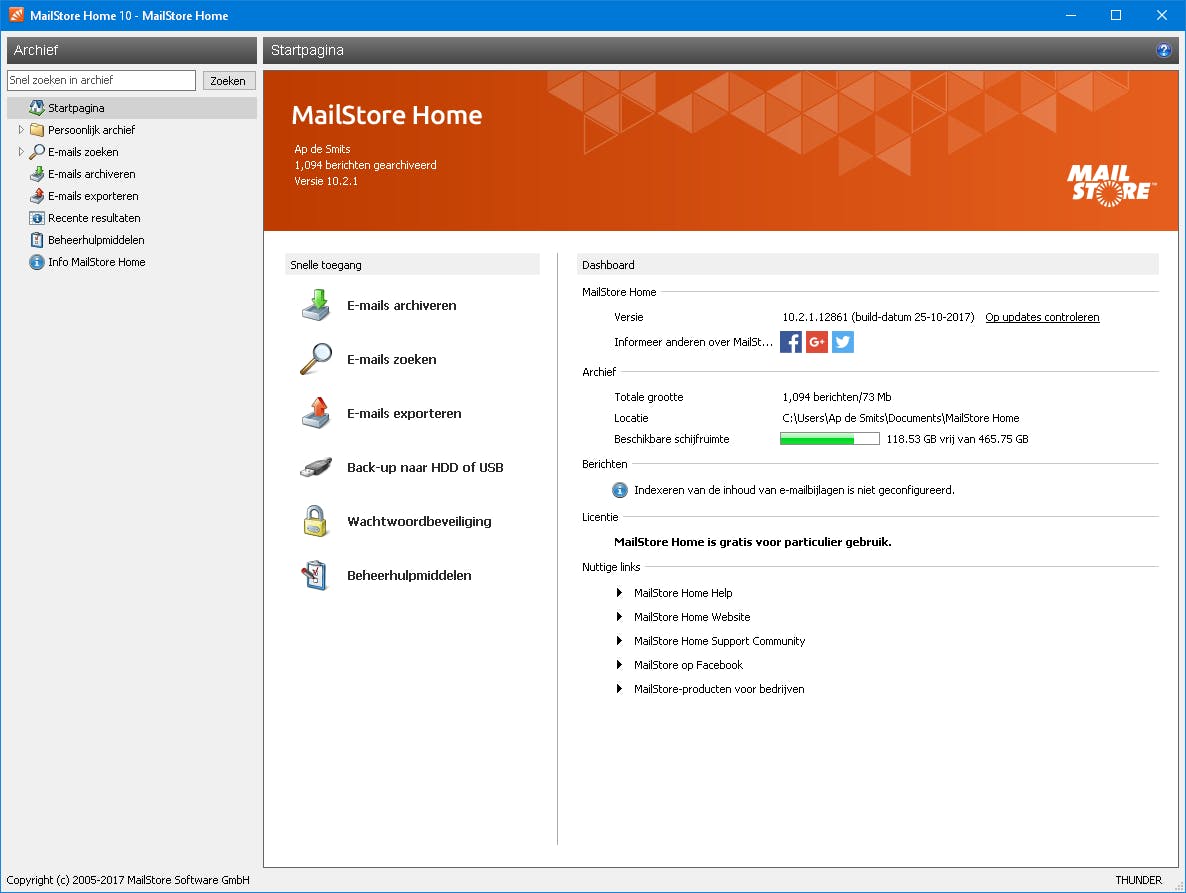
Task: Click the Twitter share icon
Action: (x=842, y=342)
